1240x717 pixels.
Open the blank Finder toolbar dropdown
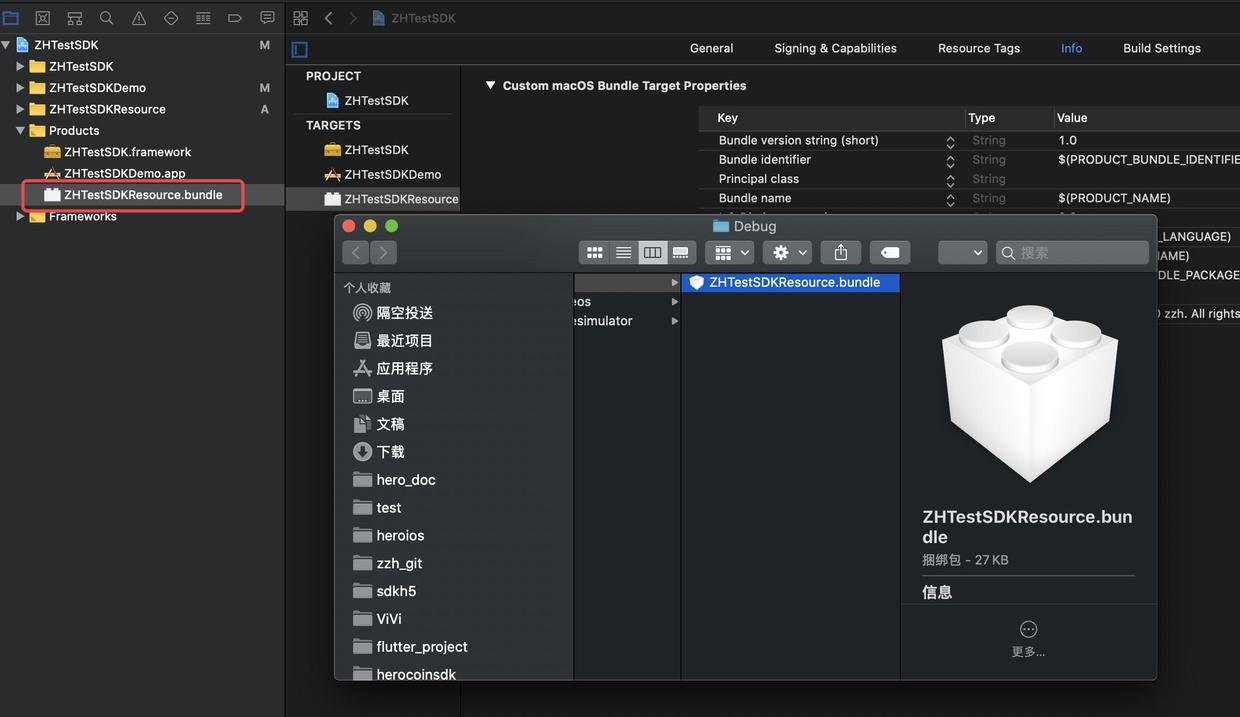click(963, 252)
